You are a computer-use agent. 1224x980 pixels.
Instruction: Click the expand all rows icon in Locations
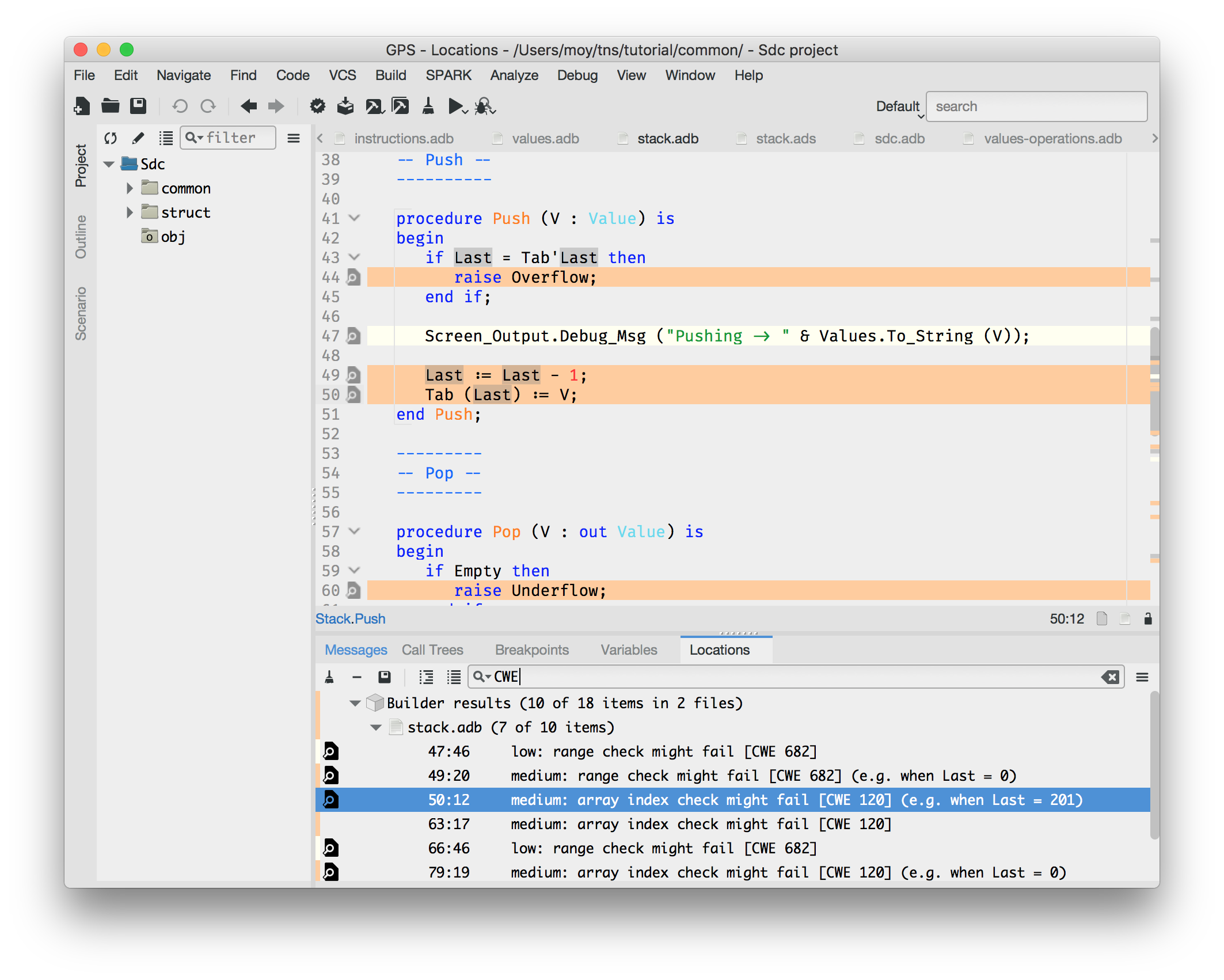tap(426, 677)
